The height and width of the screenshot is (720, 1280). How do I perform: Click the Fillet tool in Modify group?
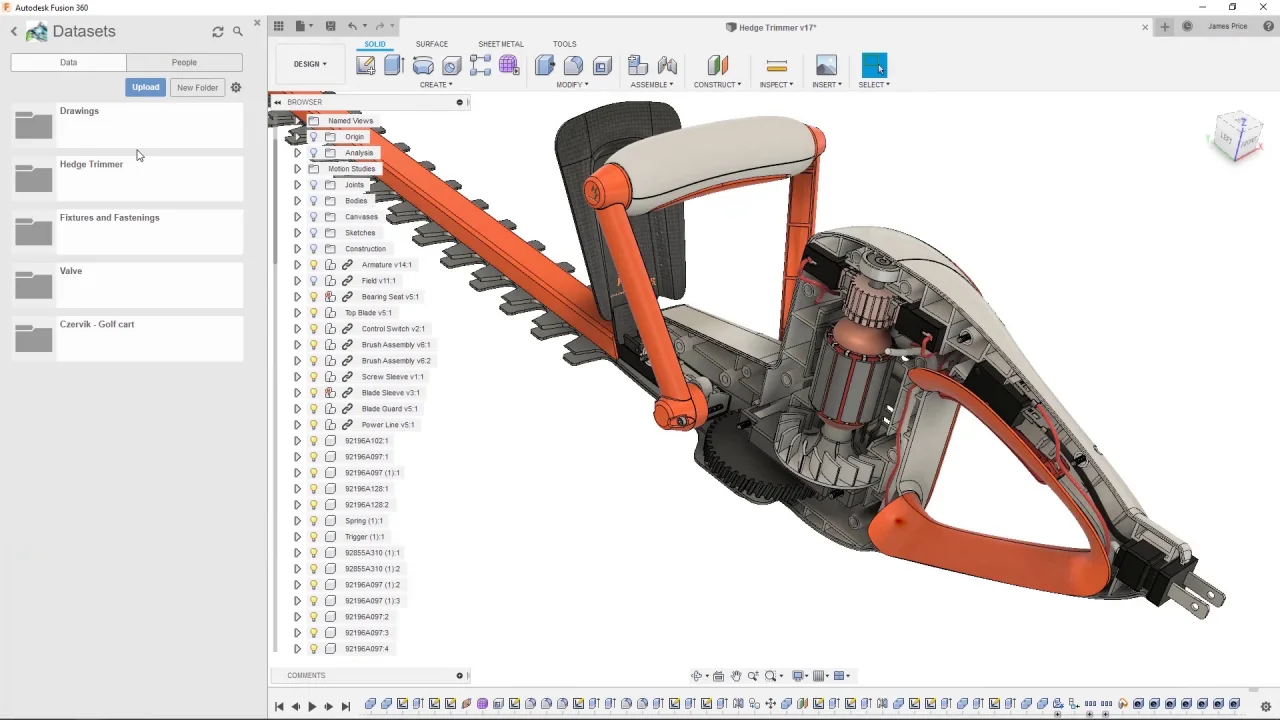pyautogui.click(x=573, y=66)
